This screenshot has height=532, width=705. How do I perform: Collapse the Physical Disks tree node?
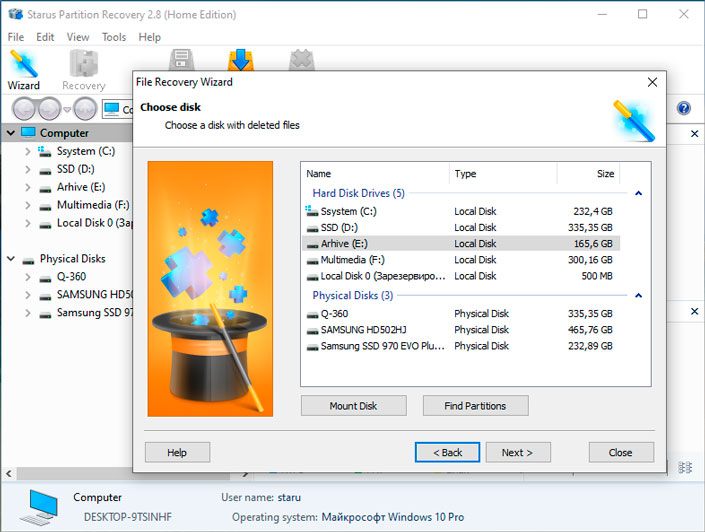(x=11, y=259)
